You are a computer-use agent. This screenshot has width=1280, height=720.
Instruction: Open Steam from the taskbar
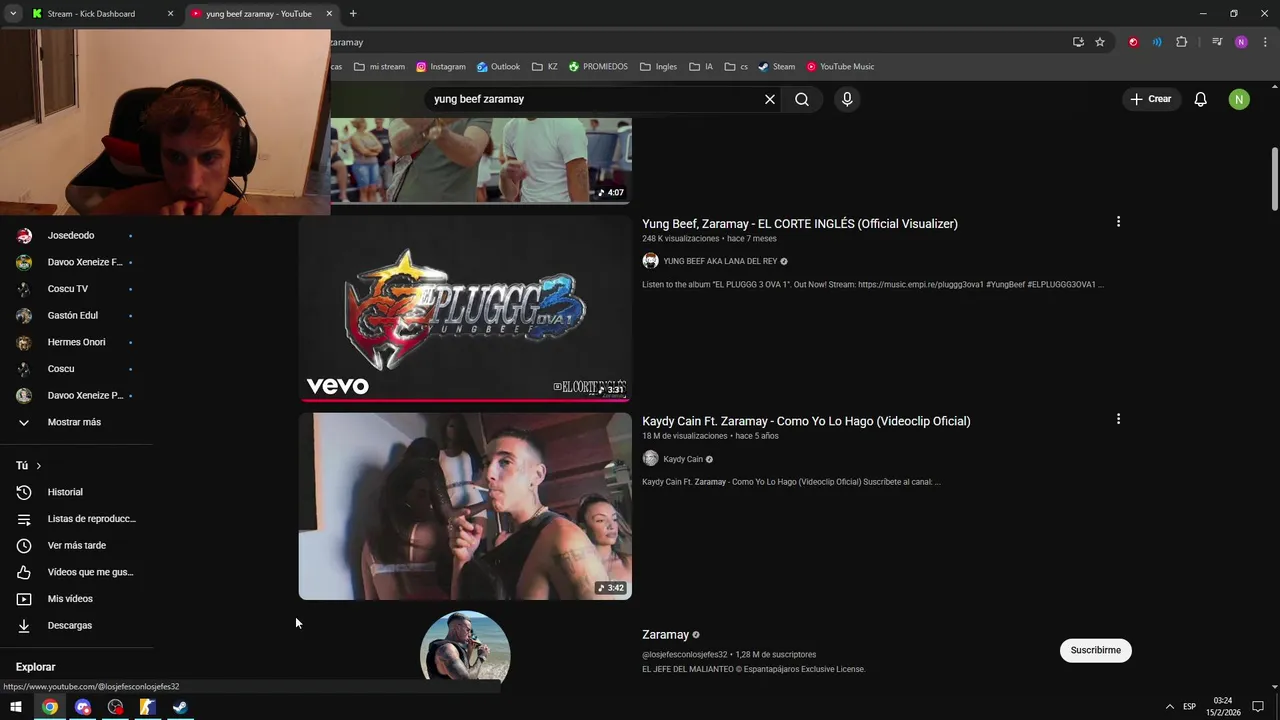click(x=180, y=707)
